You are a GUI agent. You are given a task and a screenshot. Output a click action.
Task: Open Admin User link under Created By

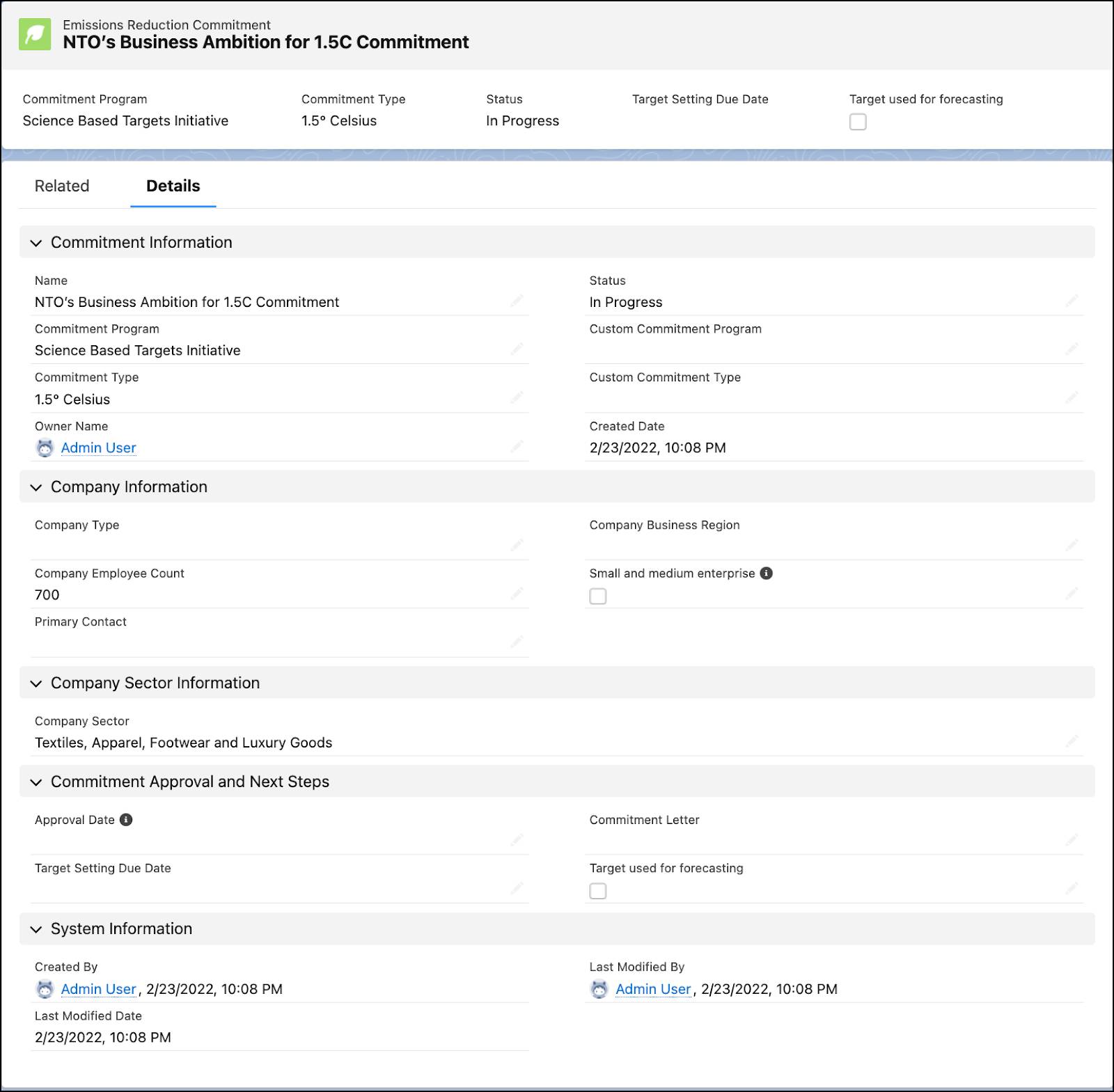[99, 989]
